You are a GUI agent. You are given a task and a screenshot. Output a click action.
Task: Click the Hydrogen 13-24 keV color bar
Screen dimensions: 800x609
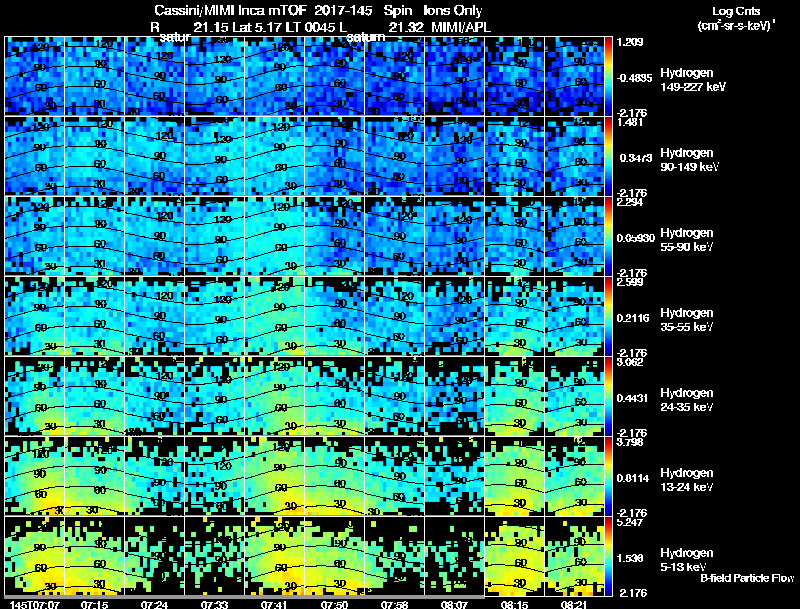click(x=609, y=476)
